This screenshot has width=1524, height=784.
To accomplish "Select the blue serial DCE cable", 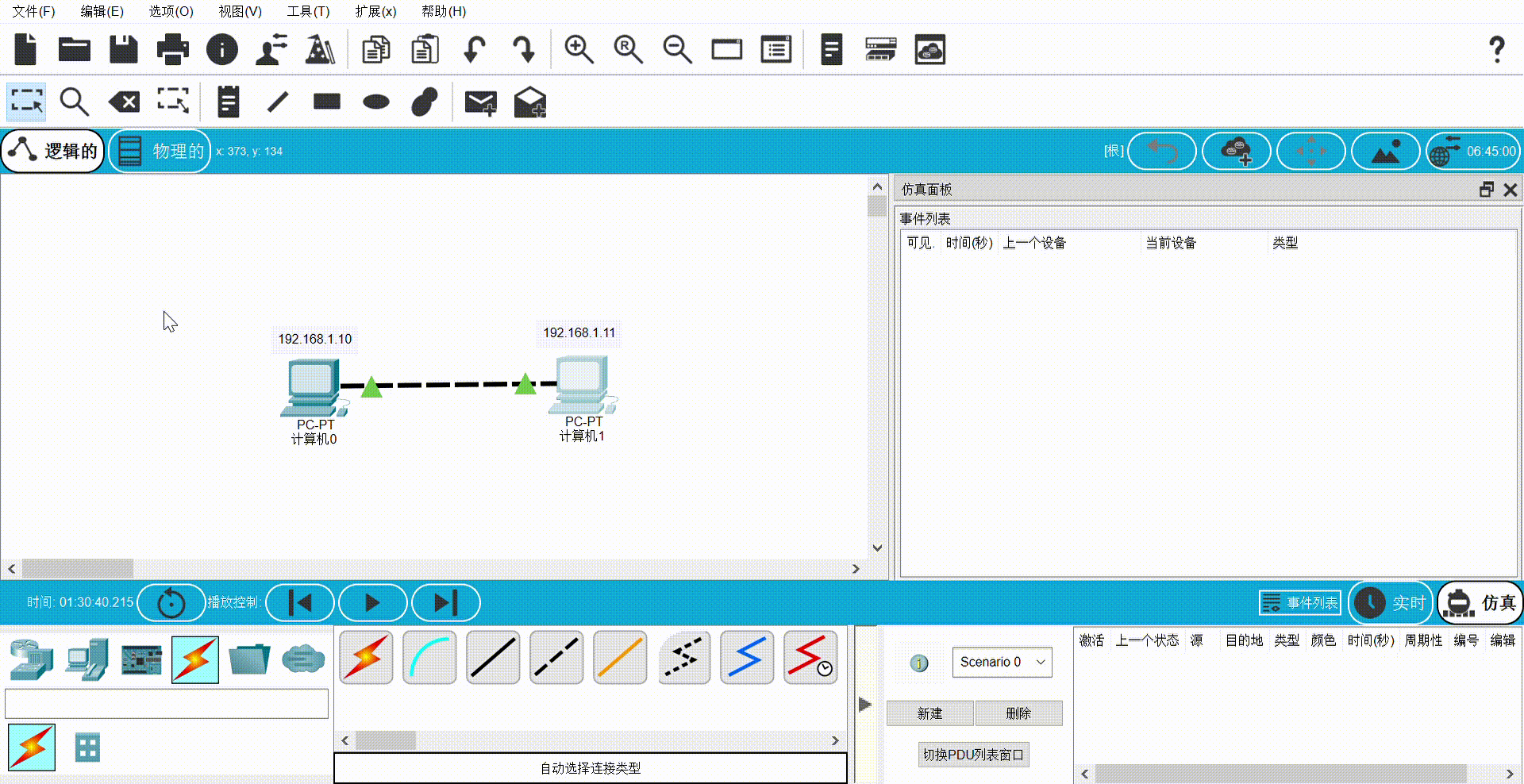I will point(747,658).
